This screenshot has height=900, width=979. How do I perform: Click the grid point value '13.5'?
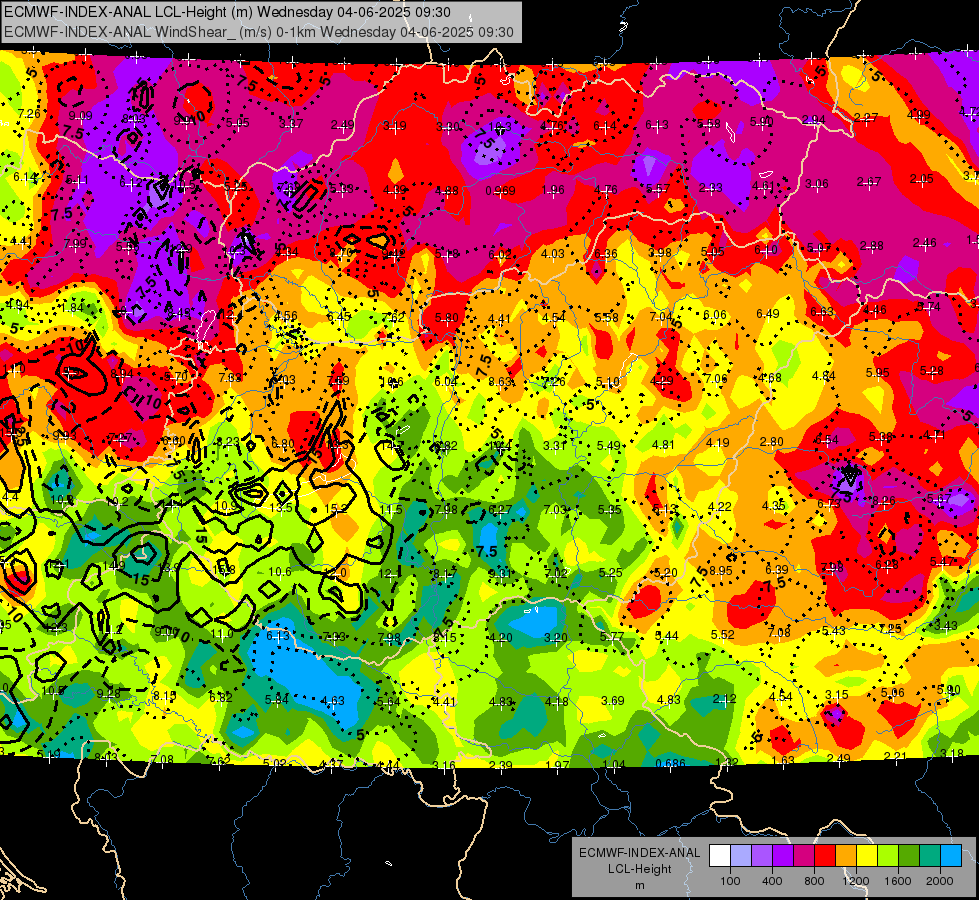(x=282, y=508)
